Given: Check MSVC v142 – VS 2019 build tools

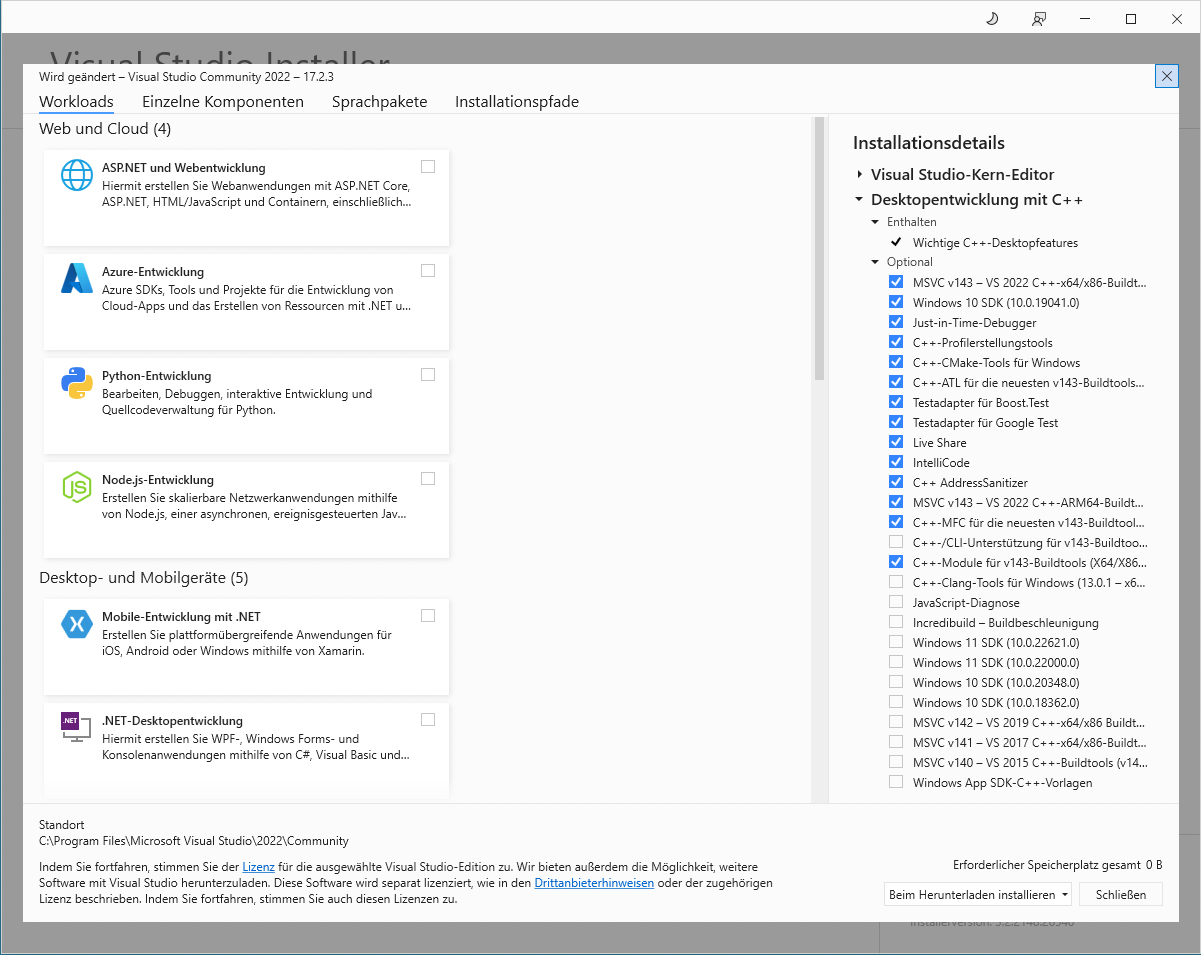Looking at the screenshot, I should (896, 722).
